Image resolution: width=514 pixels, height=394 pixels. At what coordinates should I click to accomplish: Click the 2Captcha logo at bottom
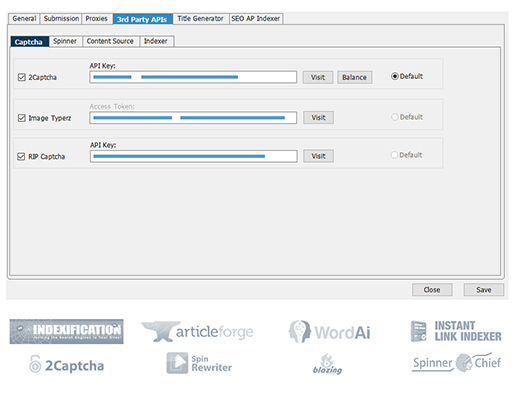[x=66, y=365]
